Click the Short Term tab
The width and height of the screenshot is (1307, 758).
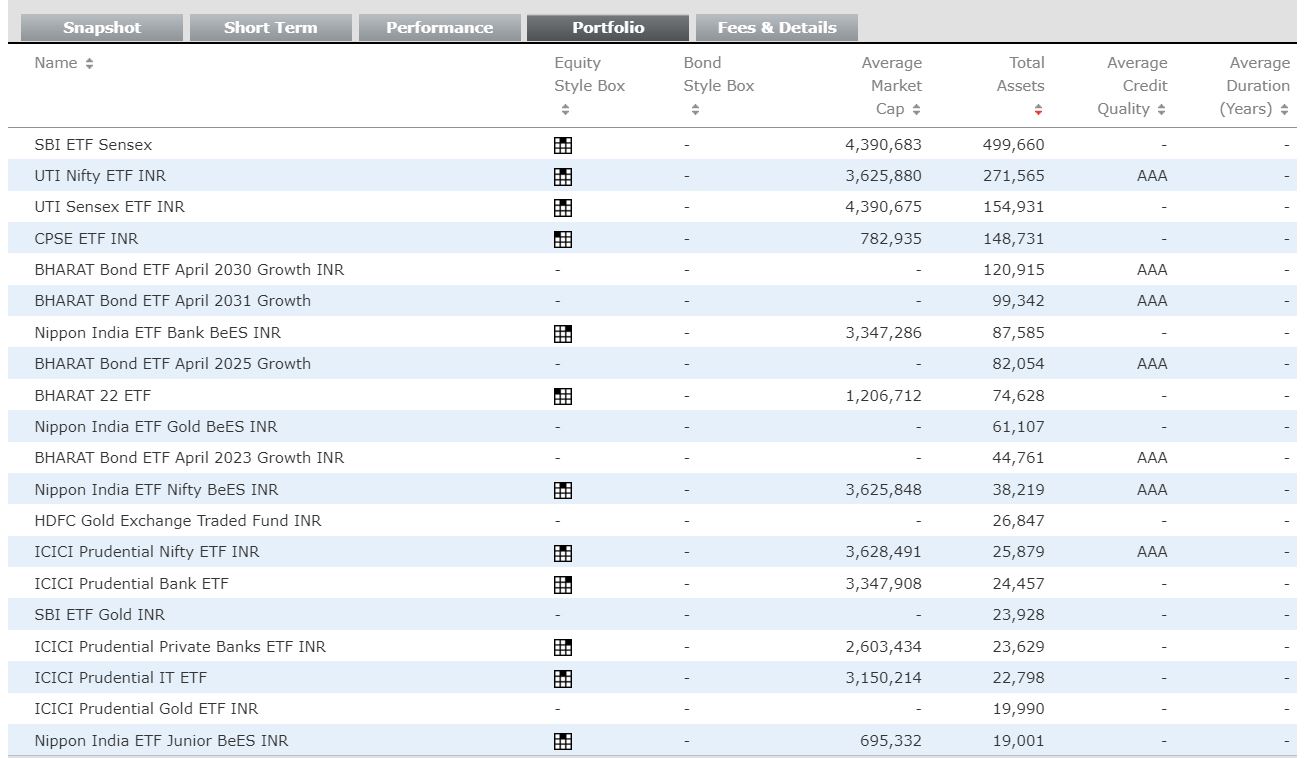click(x=271, y=28)
